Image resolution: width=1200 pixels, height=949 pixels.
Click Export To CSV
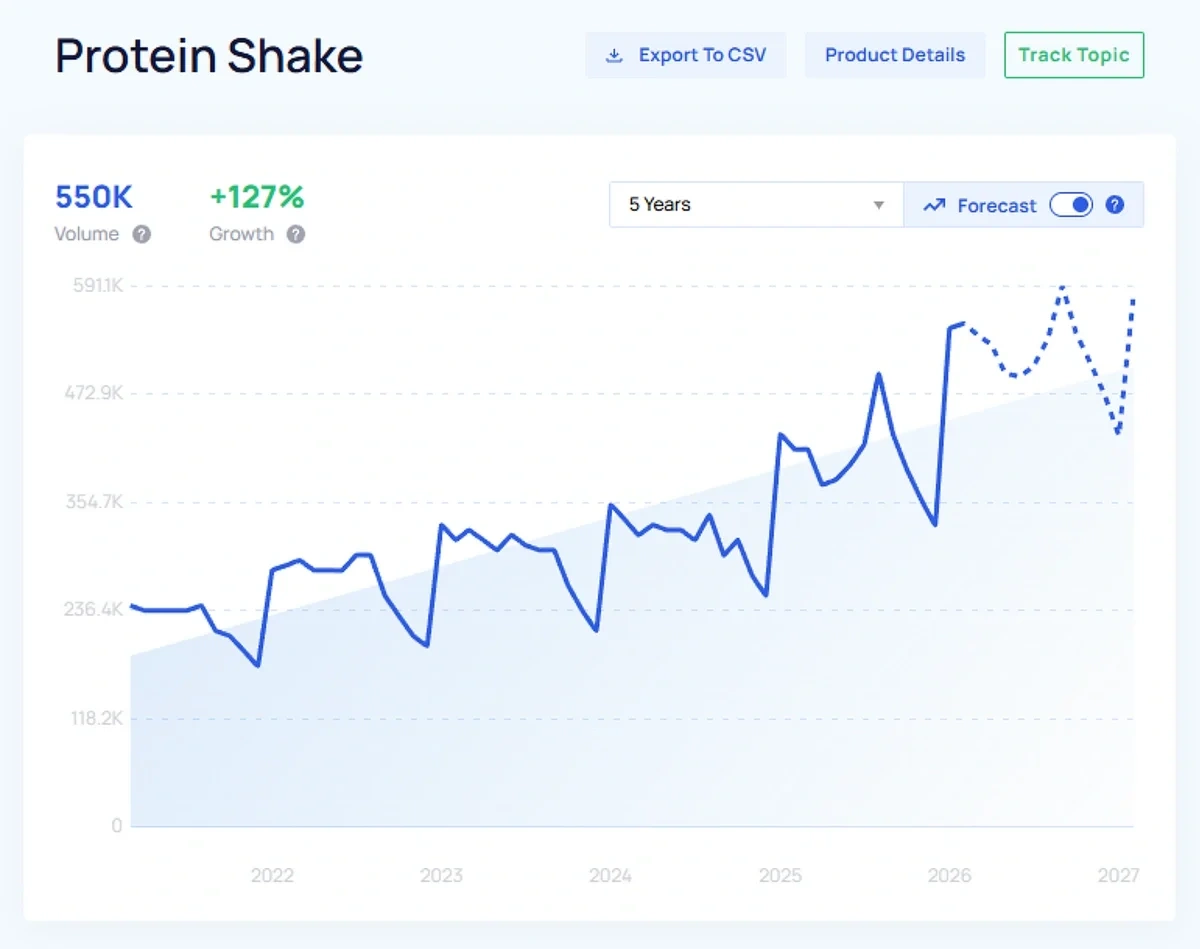(686, 55)
